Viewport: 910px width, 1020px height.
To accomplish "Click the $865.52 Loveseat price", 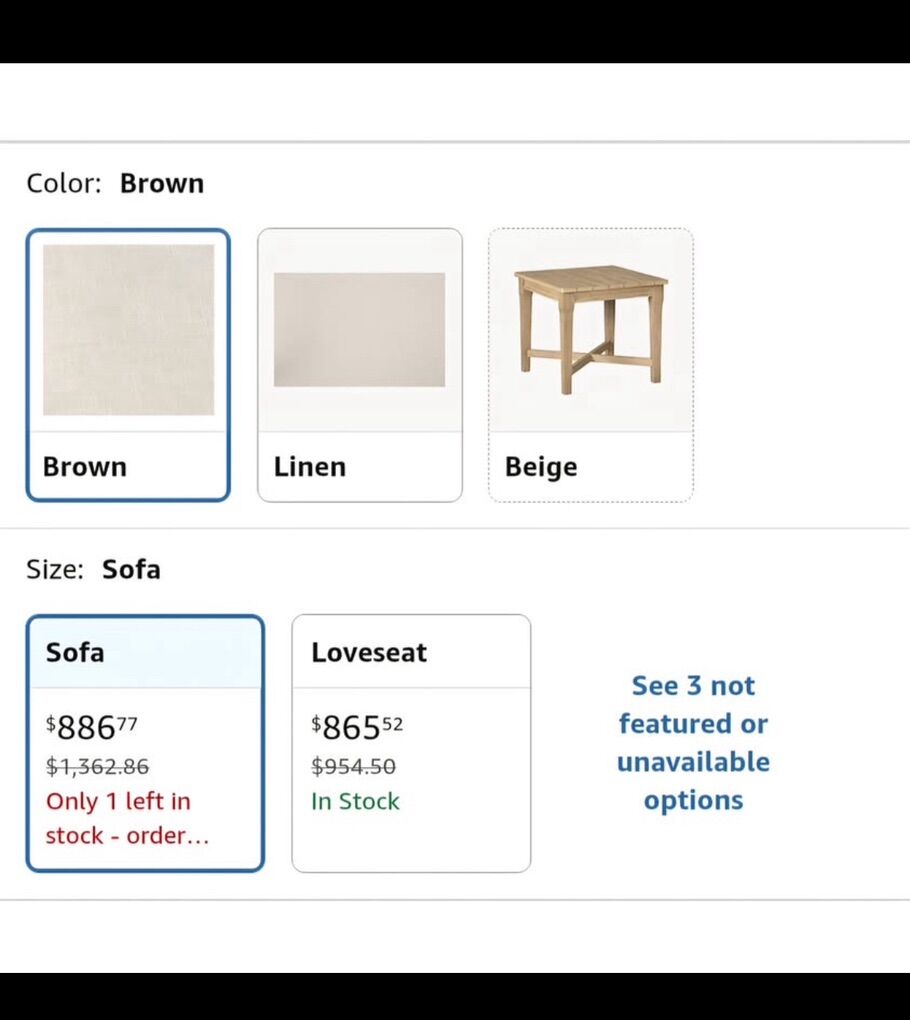I will [357, 726].
